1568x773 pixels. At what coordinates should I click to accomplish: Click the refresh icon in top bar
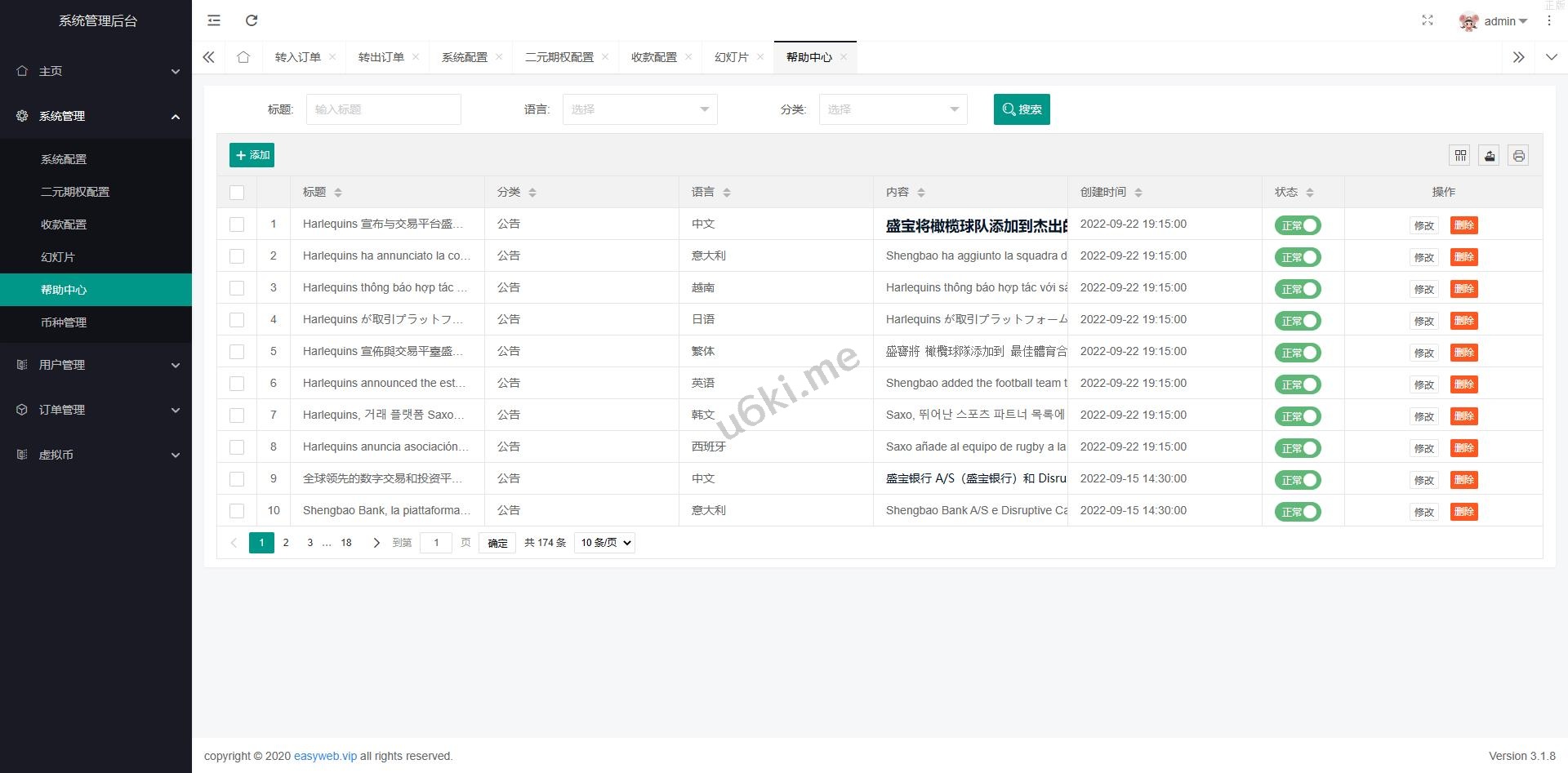click(x=252, y=20)
